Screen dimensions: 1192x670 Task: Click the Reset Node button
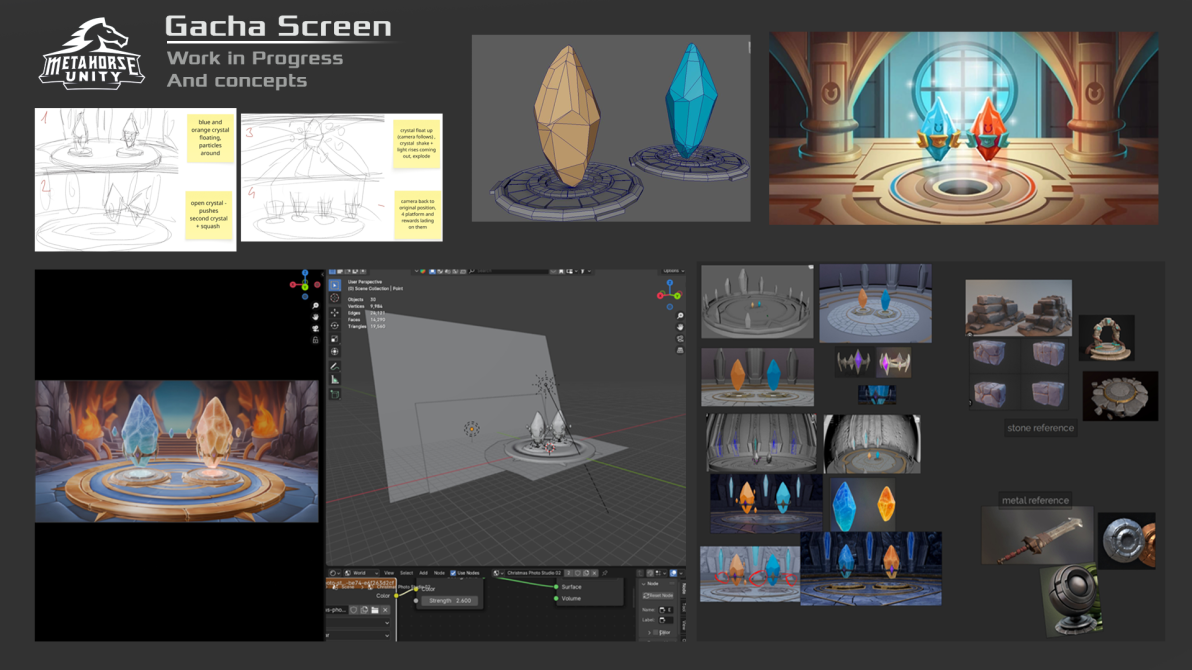pos(659,596)
